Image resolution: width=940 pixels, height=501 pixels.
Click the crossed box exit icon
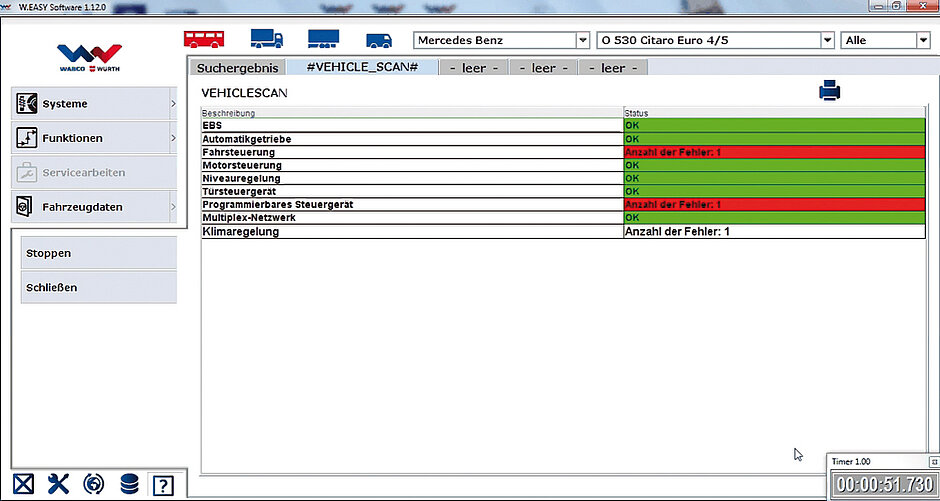coord(24,485)
